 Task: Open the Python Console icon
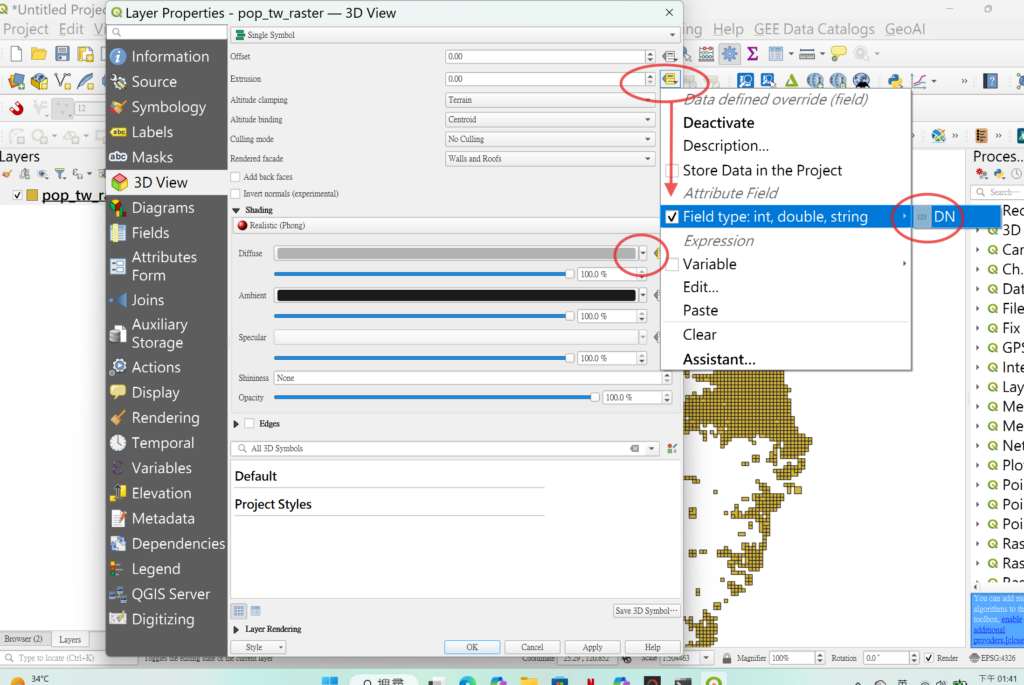click(x=895, y=81)
